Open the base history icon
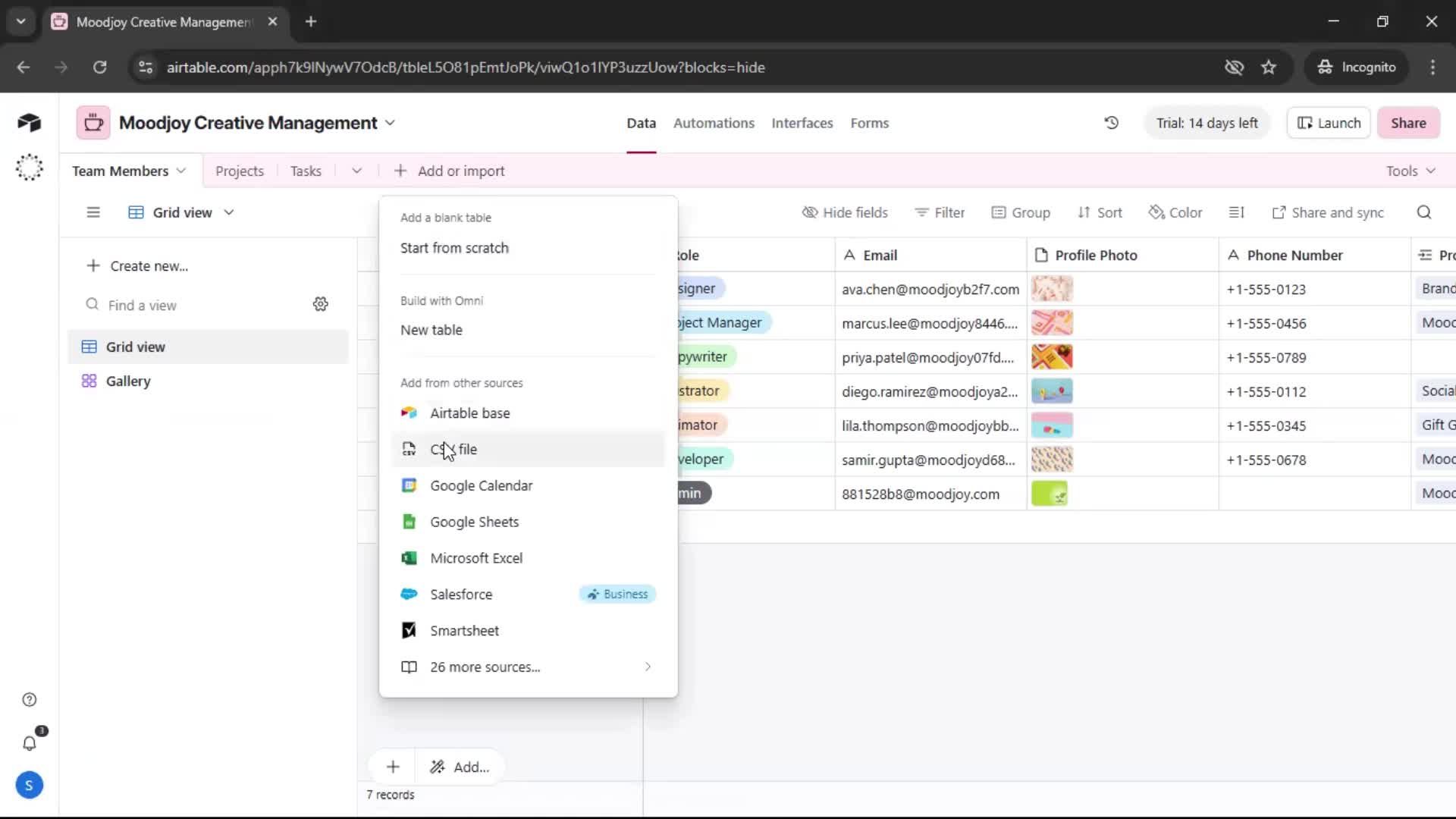This screenshot has height=819, width=1456. click(x=1111, y=123)
